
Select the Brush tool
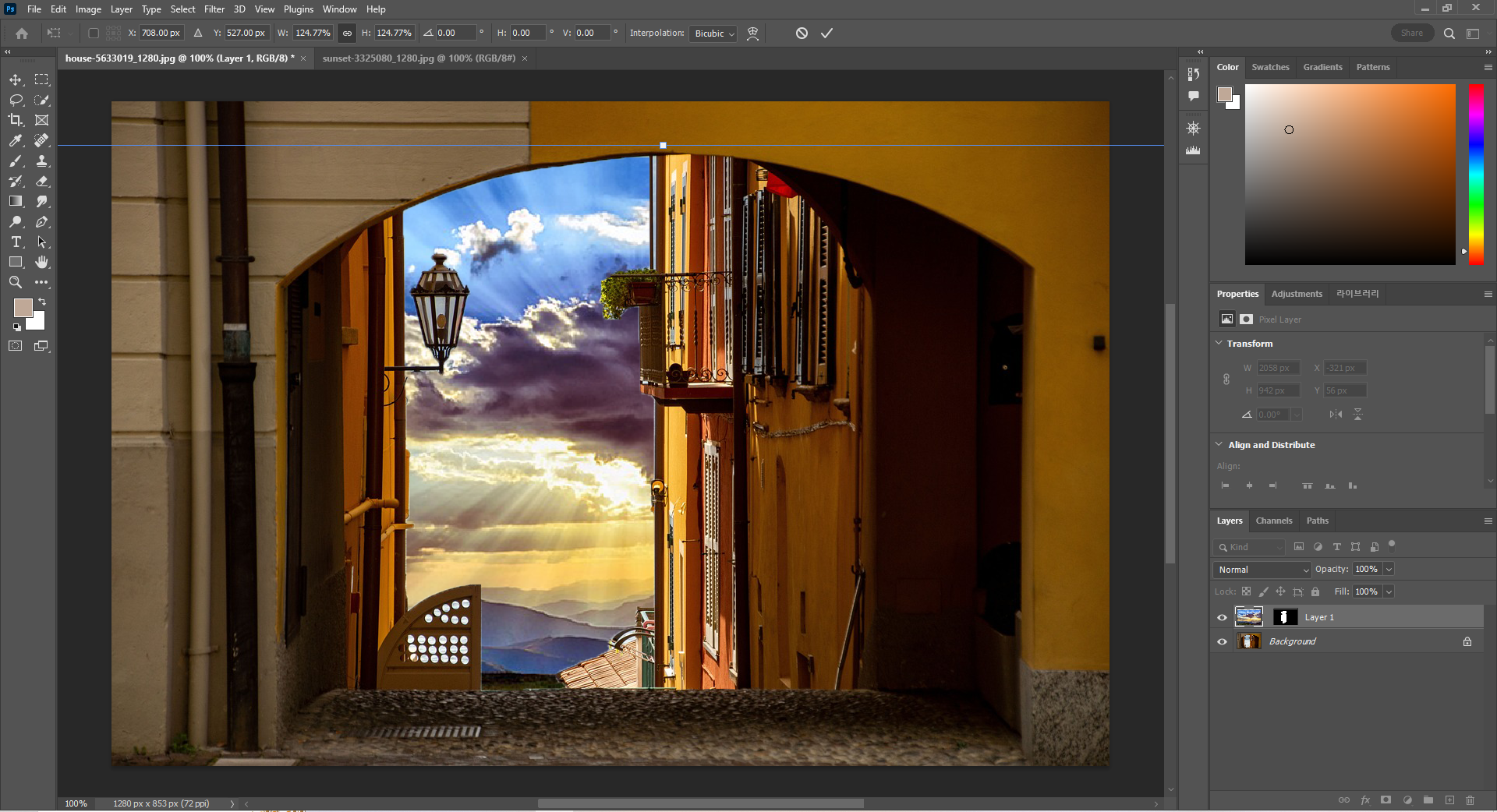pyautogui.click(x=16, y=161)
